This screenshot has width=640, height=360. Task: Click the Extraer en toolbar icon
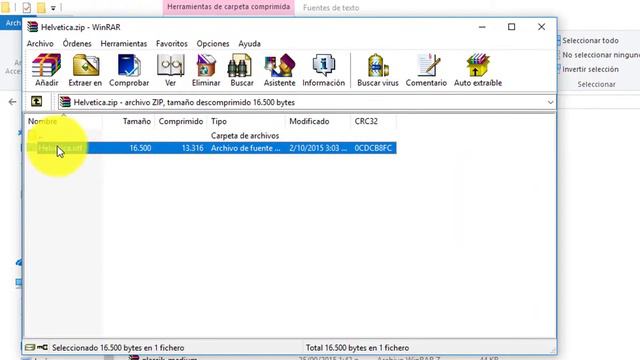tap(85, 70)
